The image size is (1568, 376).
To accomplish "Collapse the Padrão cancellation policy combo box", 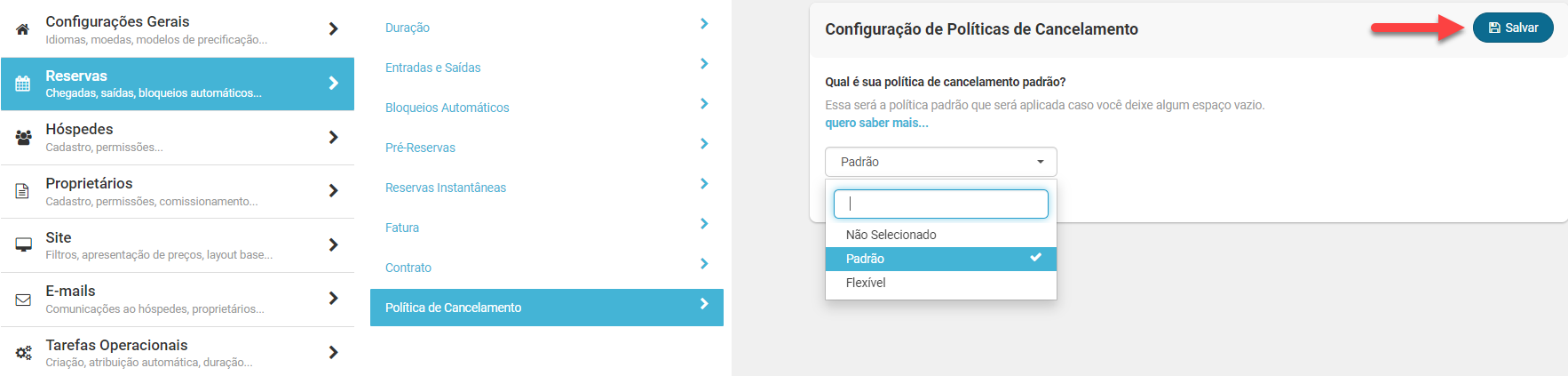I will (940, 162).
